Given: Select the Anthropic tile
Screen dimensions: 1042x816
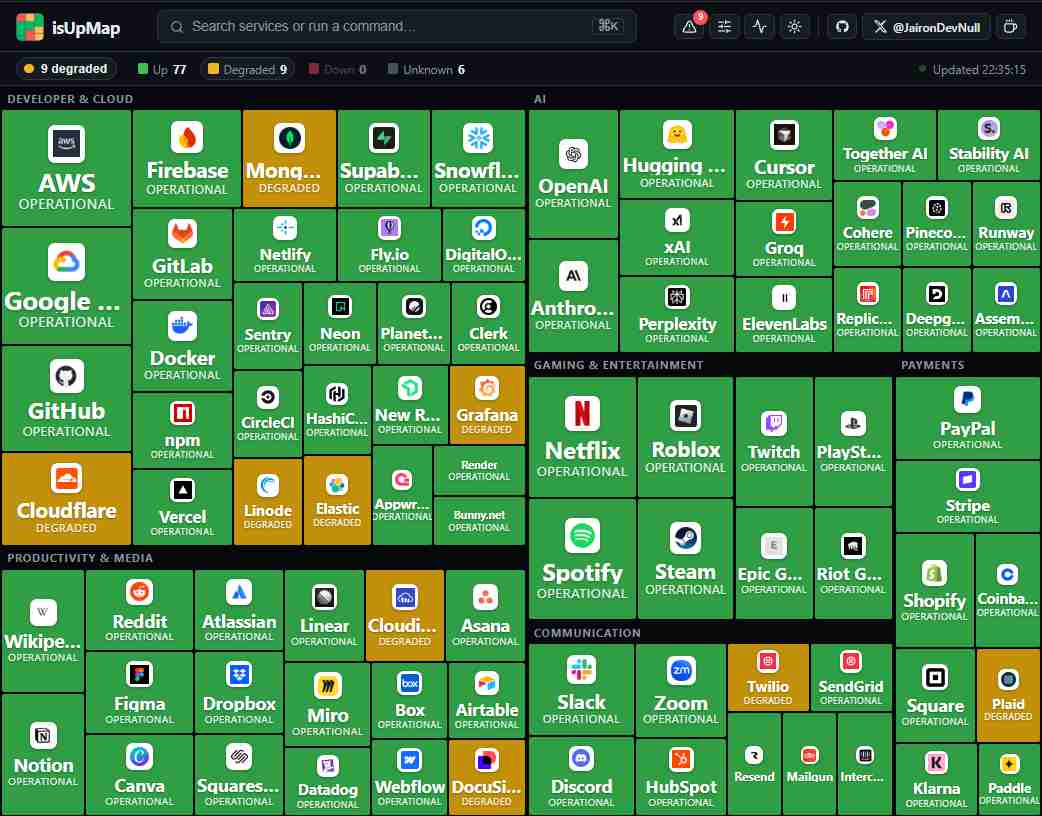Looking at the screenshot, I should pos(573,296).
